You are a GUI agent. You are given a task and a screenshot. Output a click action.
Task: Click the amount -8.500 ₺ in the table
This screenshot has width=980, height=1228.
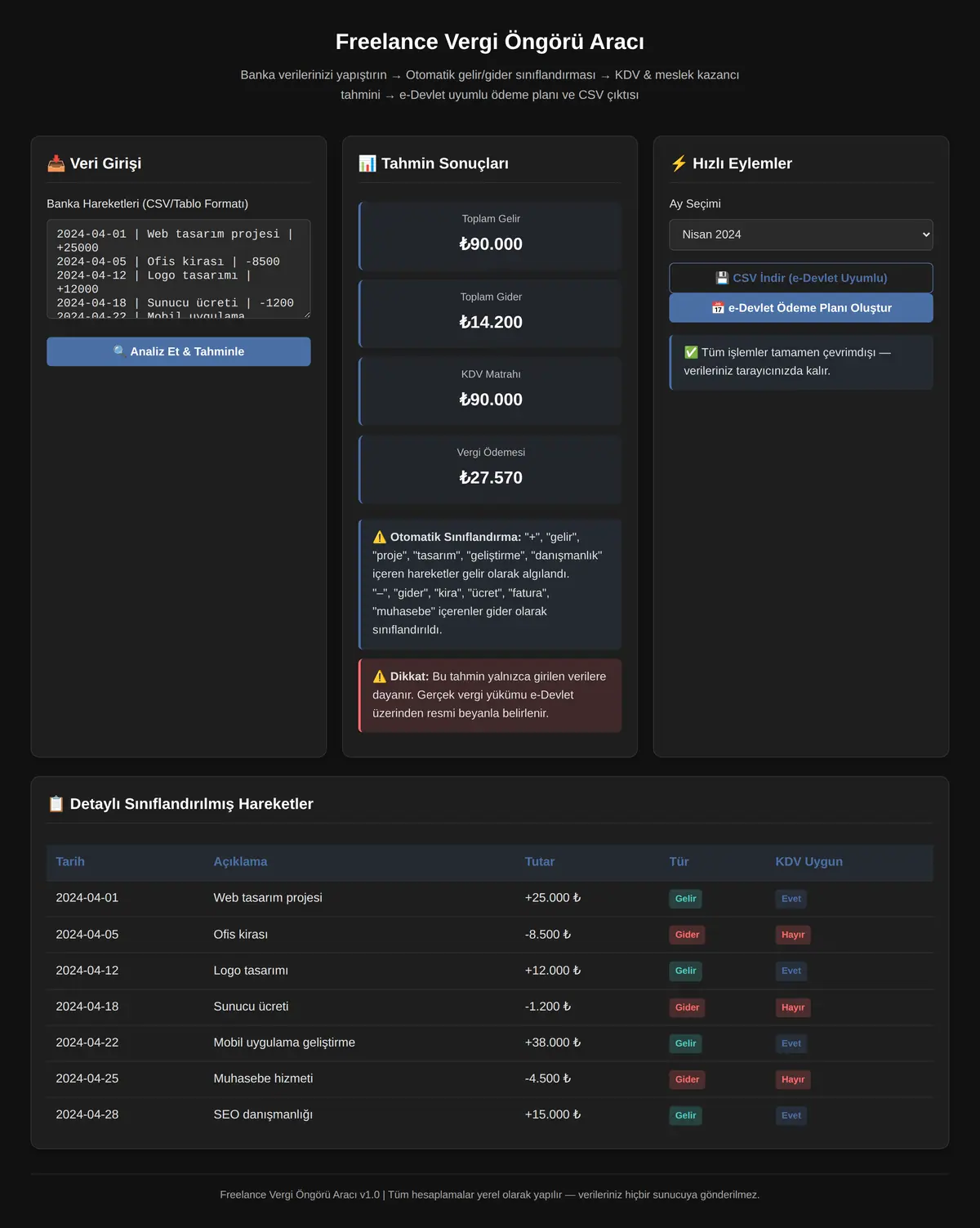coord(548,934)
